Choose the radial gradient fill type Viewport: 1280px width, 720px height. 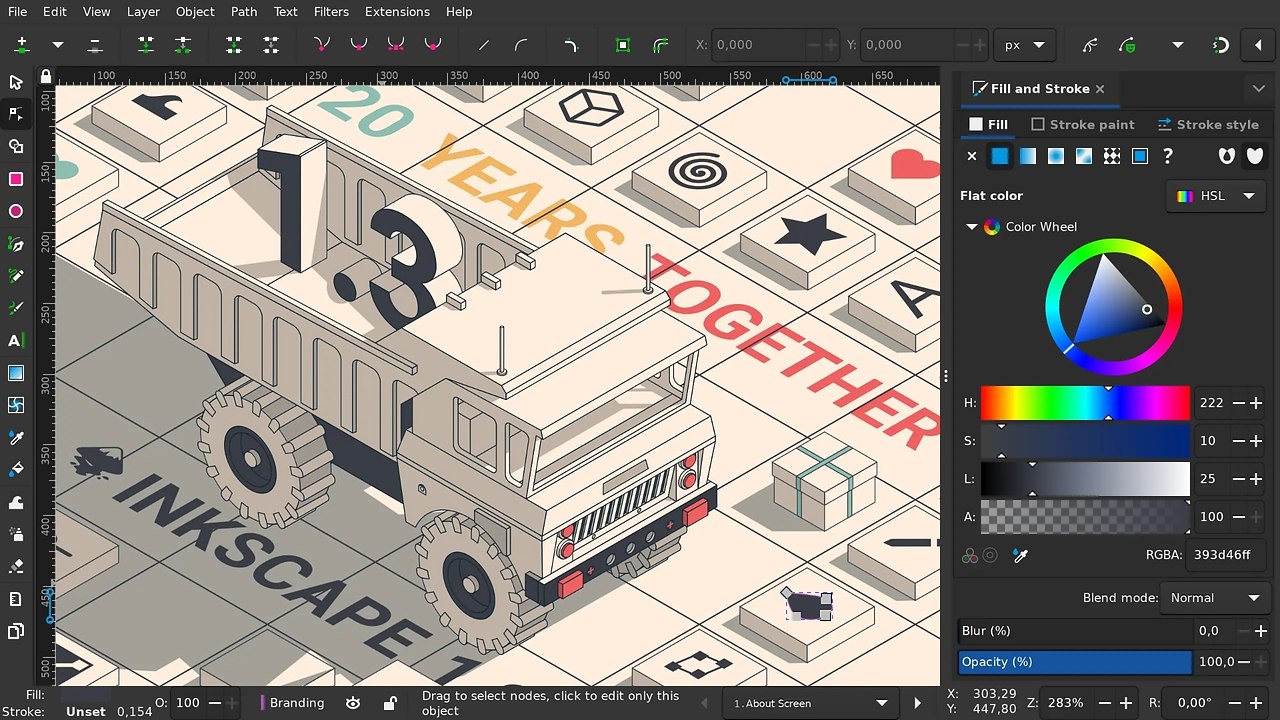pyautogui.click(x=1055, y=156)
